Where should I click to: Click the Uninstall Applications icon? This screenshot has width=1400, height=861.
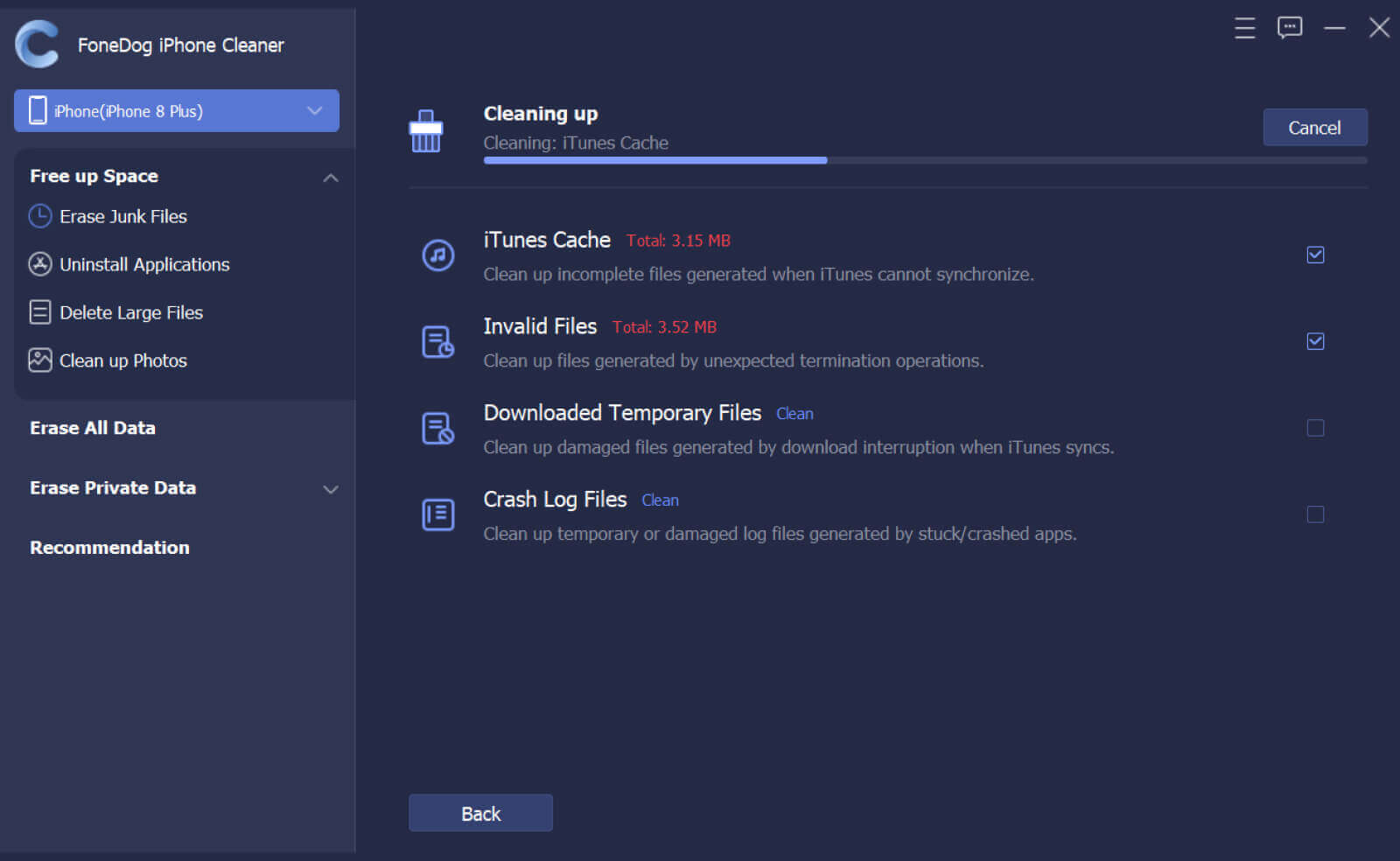40,264
